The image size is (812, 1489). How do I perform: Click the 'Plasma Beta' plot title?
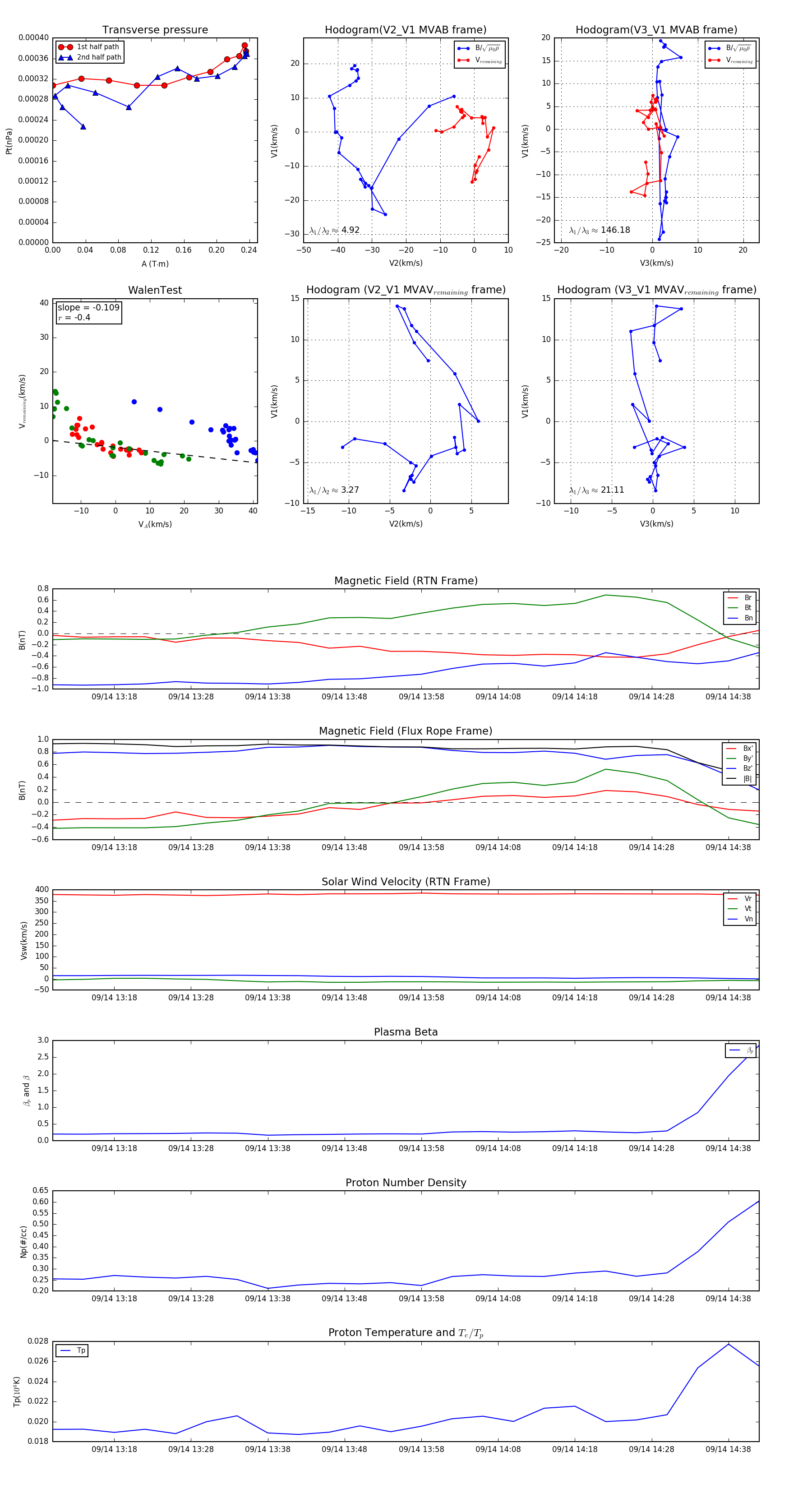(406, 1032)
